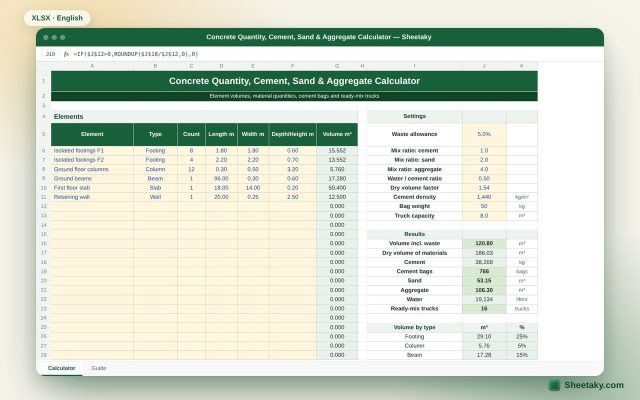The width and height of the screenshot is (640, 400).
Task: Select the Calculator sheet tab
Action: click(61, 368)
